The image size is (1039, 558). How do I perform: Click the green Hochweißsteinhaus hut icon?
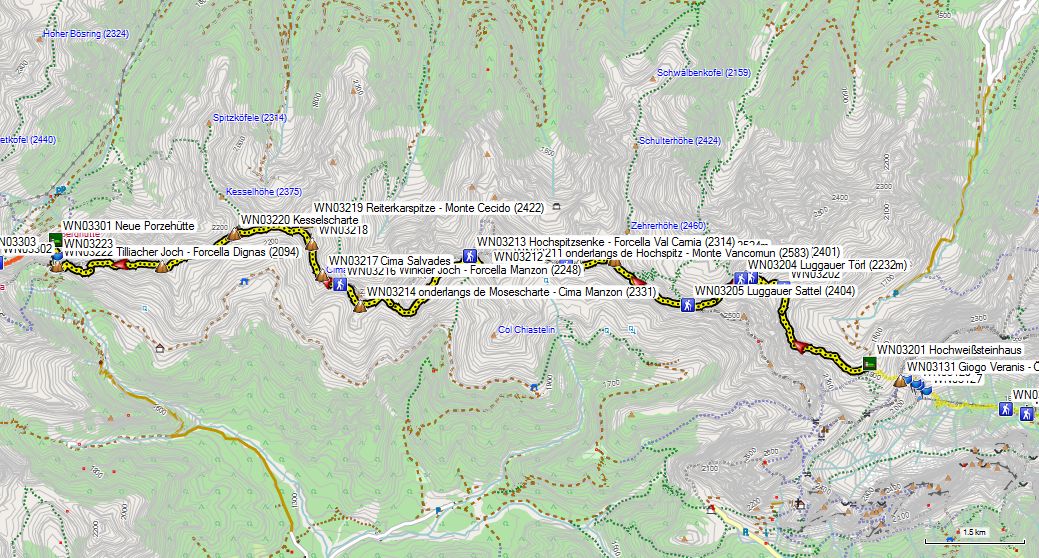click(x=869, y=362)
